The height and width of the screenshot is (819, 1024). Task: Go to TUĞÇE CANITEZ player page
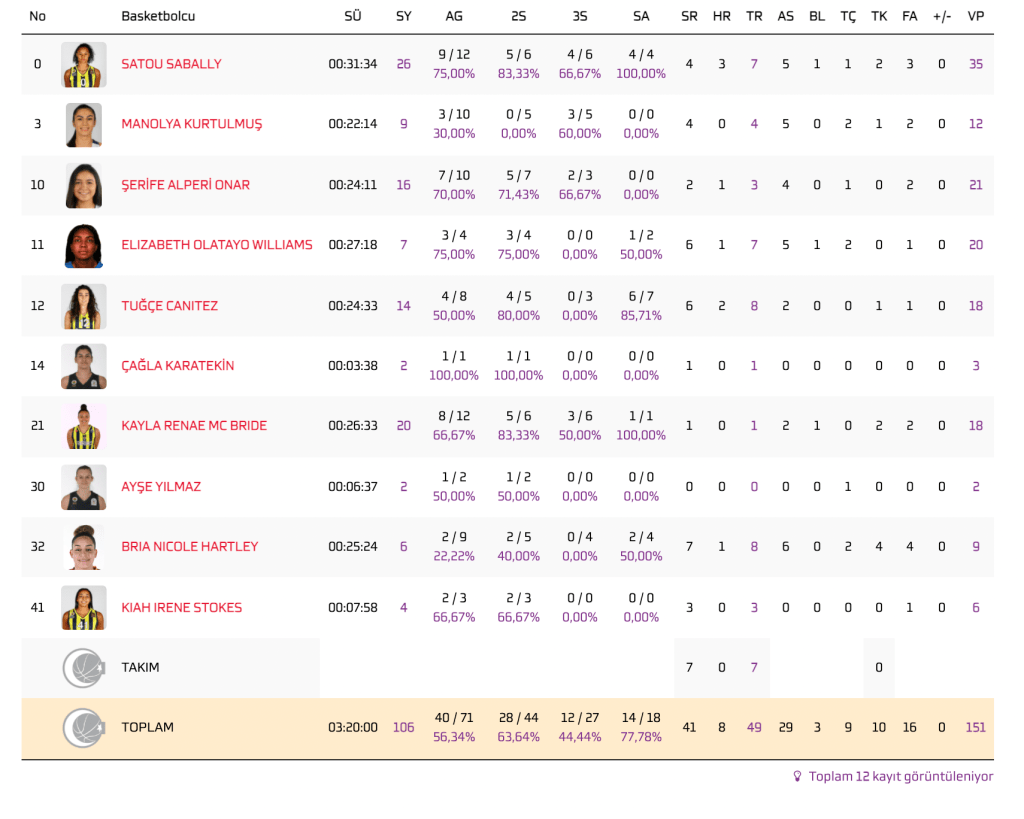[169, 306]
